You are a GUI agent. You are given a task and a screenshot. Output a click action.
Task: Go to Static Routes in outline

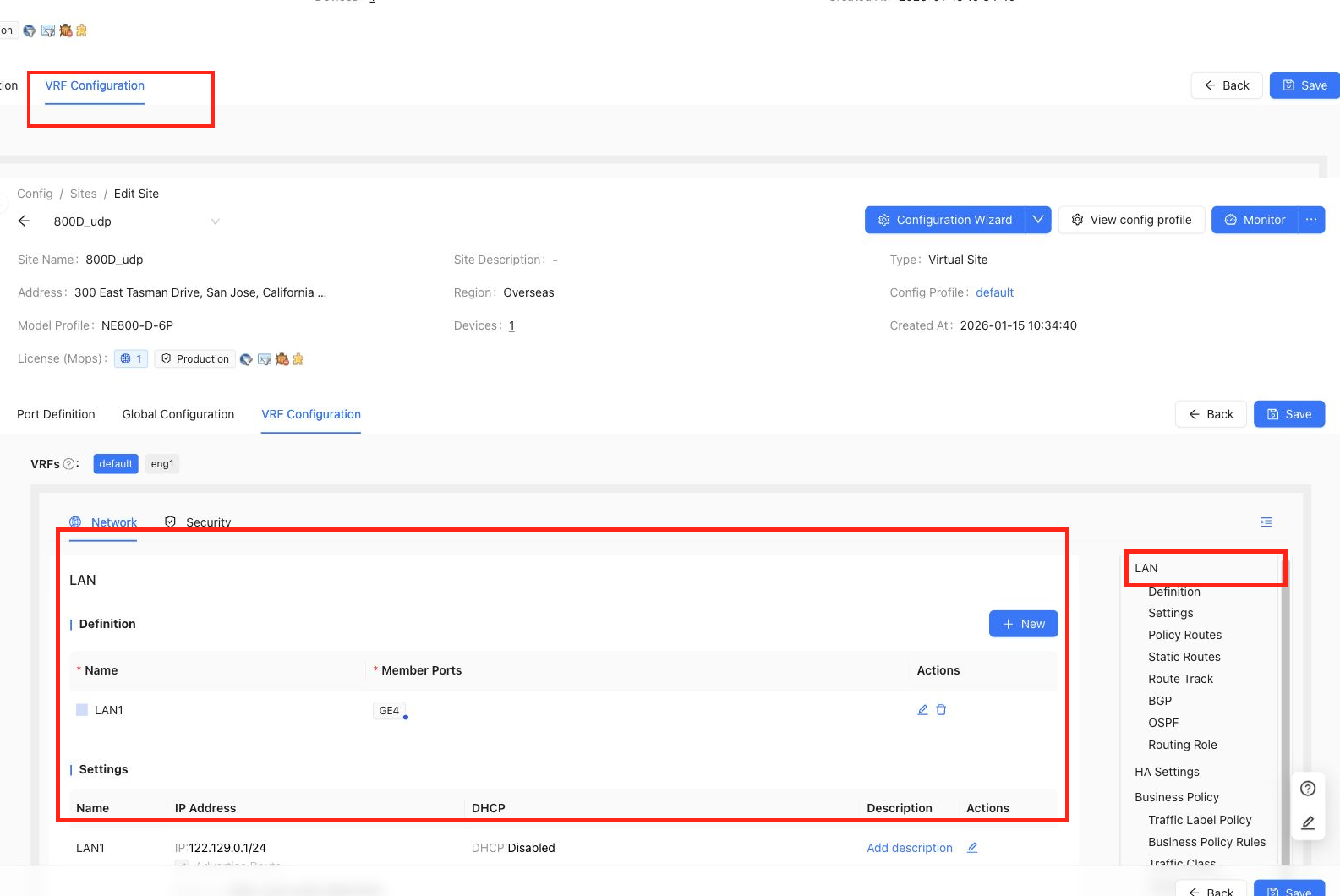[x=1184, y=657]
